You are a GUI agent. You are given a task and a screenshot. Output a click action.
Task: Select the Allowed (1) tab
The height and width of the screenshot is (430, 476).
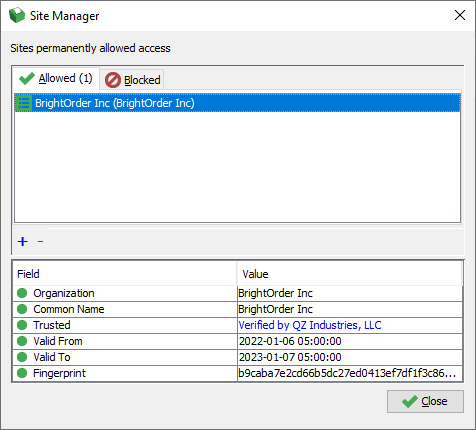tap(56, 79)
